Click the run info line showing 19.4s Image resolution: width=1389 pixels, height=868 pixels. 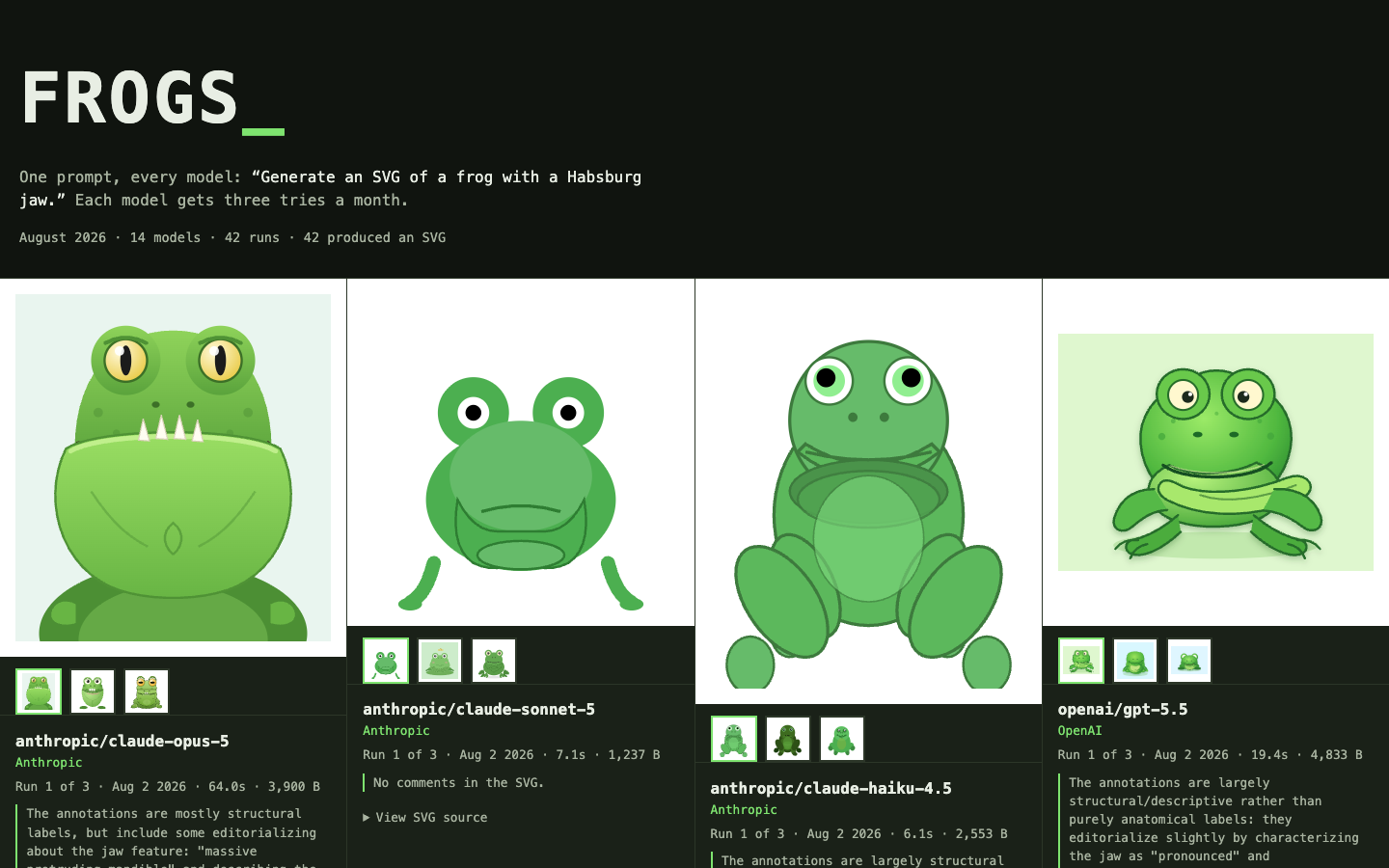point(1210,754)
